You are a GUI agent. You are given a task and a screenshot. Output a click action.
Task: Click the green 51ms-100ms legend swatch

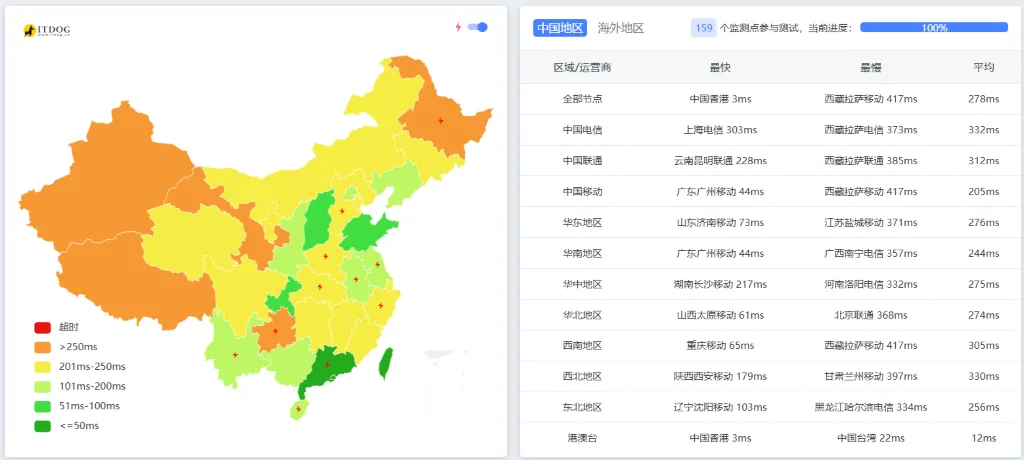coord(42,406)
